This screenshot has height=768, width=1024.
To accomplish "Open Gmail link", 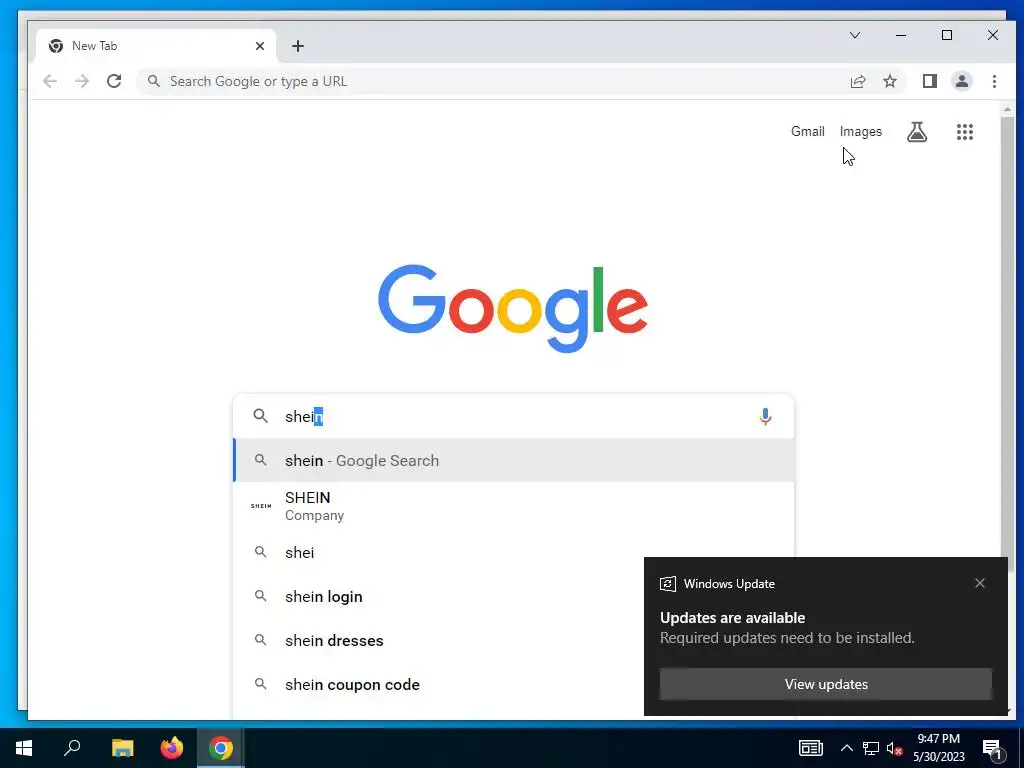I will [x=807, y=131].
